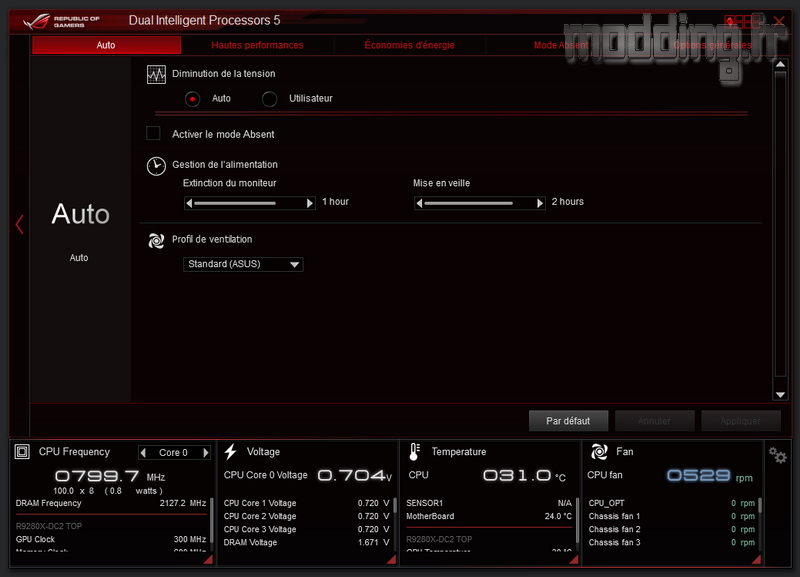Screen dimensions: 800x577
Task: Open the Options générales tab
Action: (x=712, y=45)
